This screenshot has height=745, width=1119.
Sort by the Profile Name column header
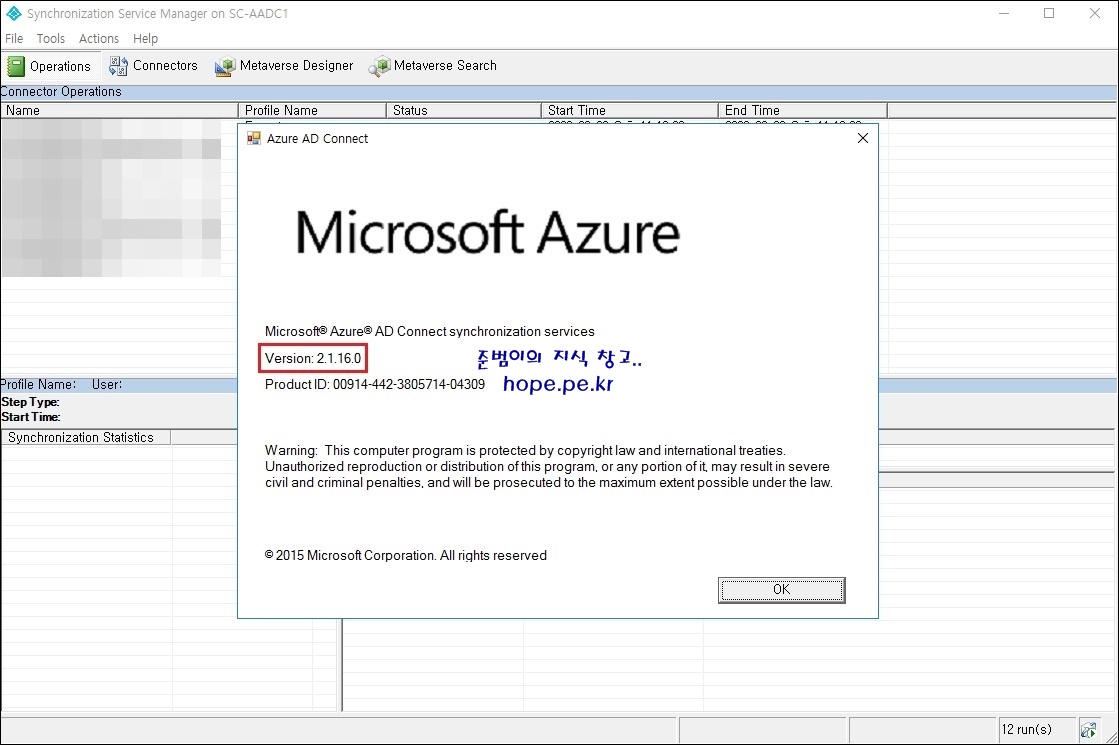pyautogui.click(x=312, y=111)
